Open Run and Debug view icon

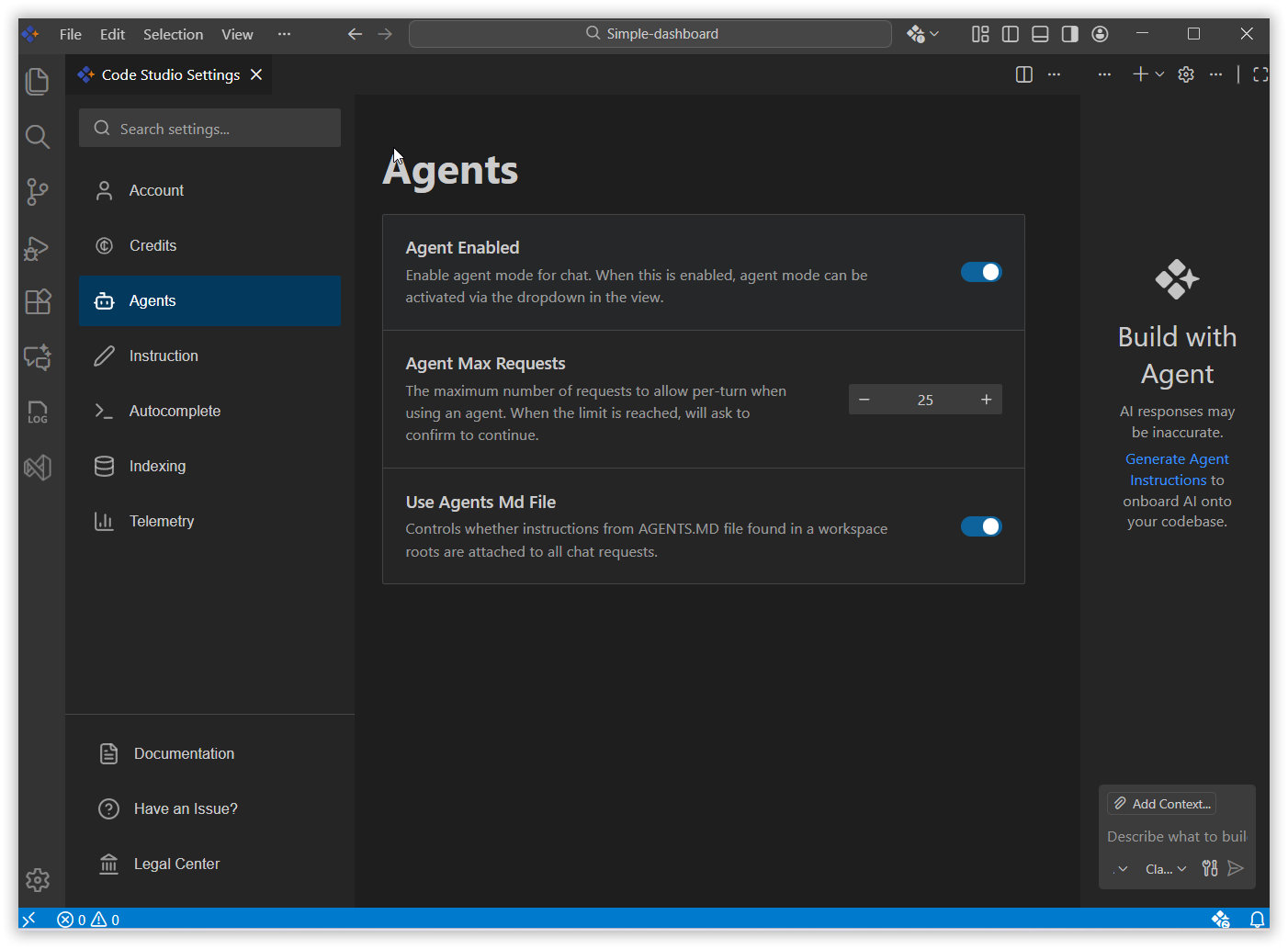click(37, 248)
